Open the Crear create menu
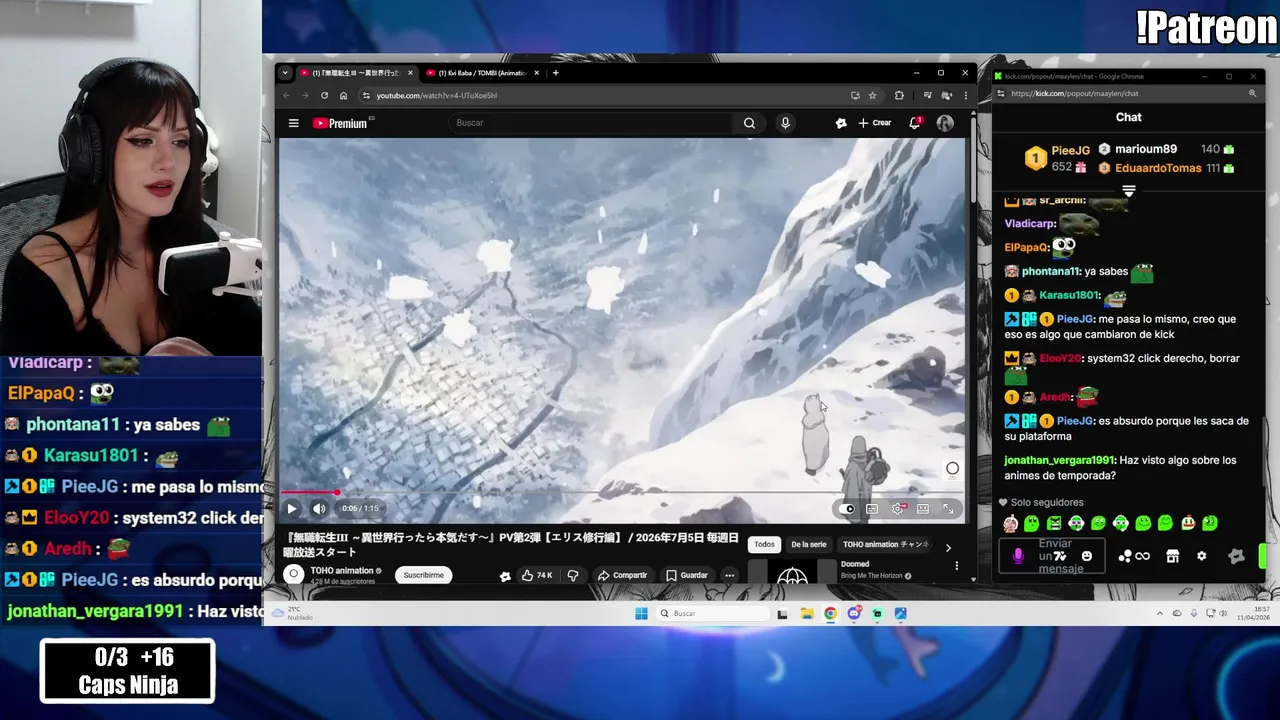Screen dimensions: 1280x720 click(x=875, y=123)
